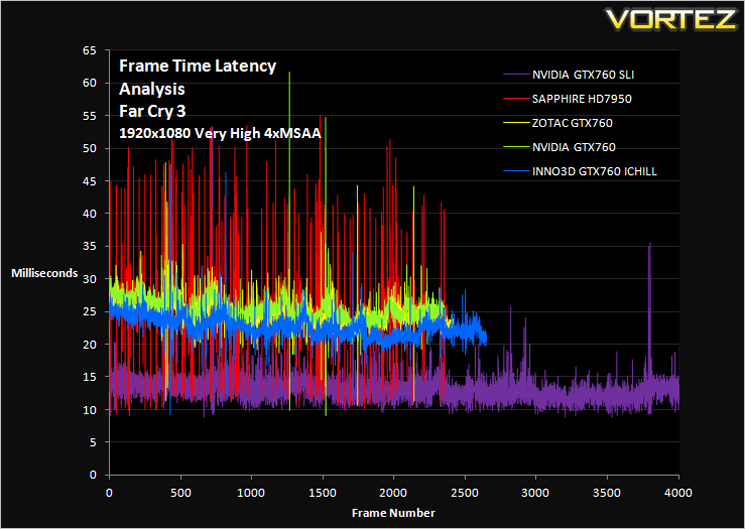The width and height of the screenshot is (745, 529).
Task: Click the y-axis value 65
Action: click(x=89, y=50)
